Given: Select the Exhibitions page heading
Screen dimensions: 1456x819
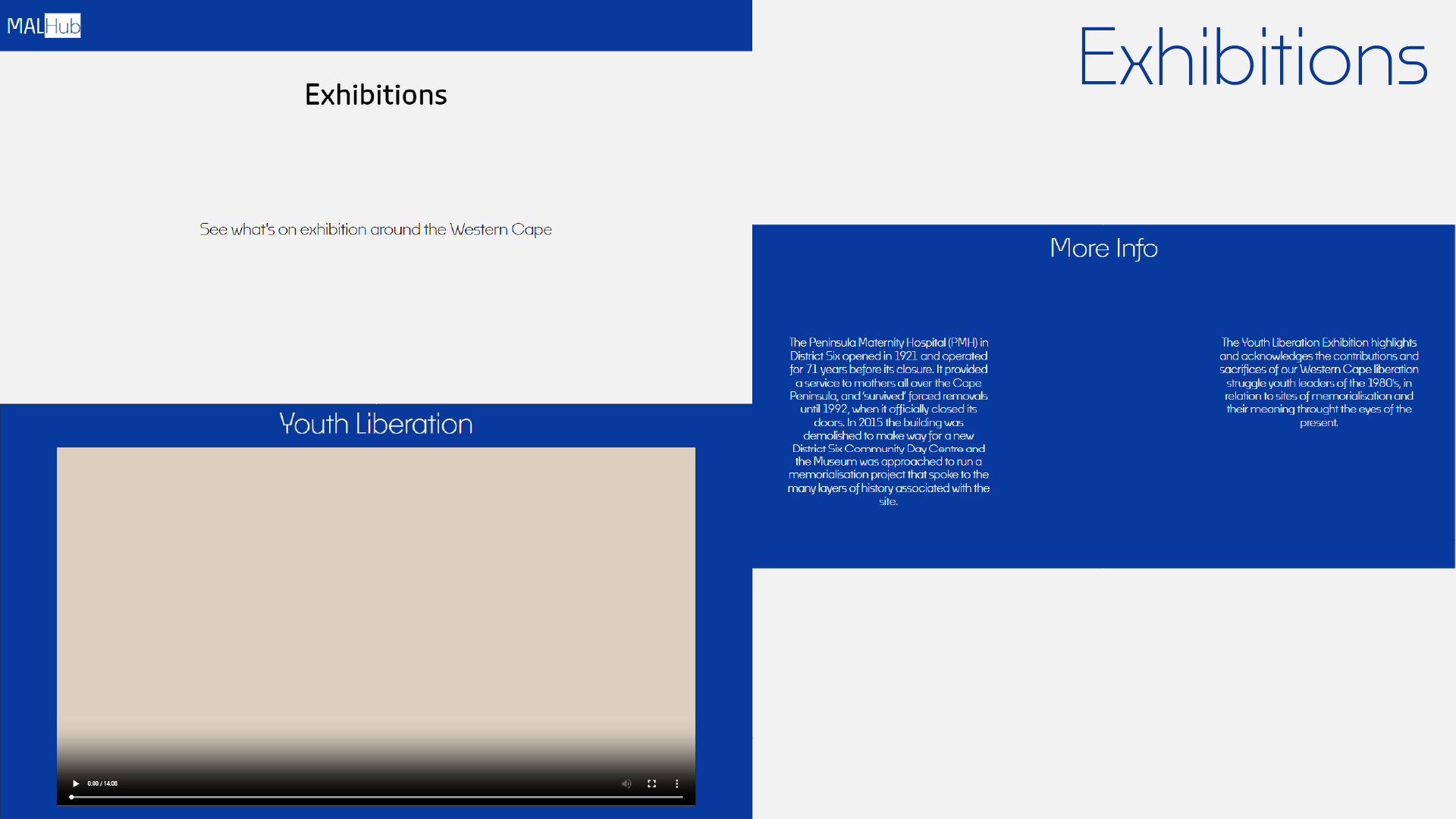Looking at the screenshot, I should 376,94.
